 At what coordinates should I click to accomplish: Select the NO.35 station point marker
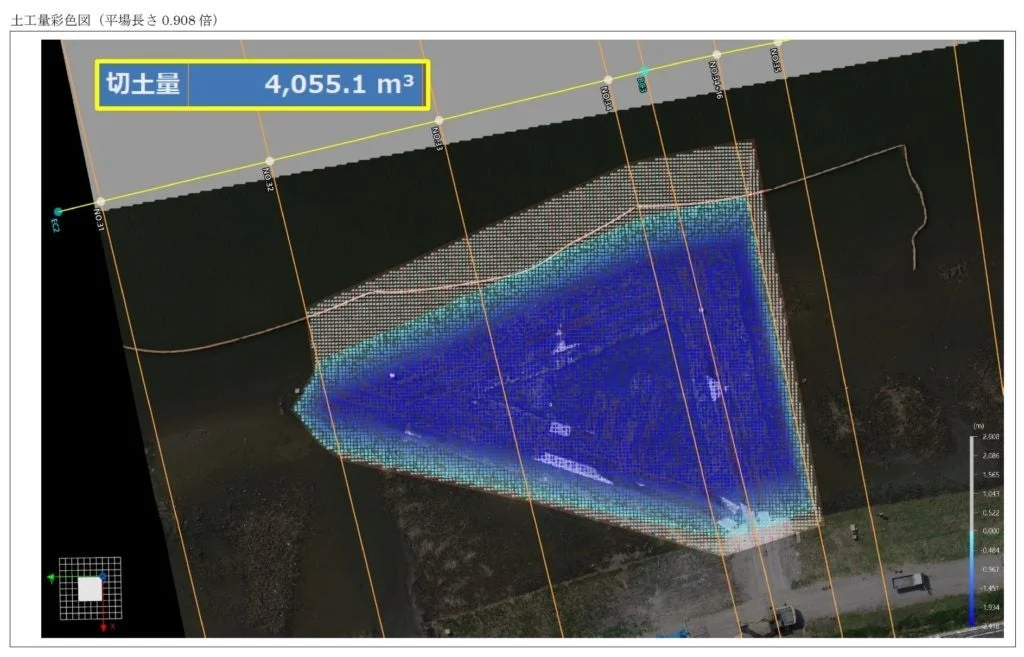pyautogui.click(x=777, y=42)
